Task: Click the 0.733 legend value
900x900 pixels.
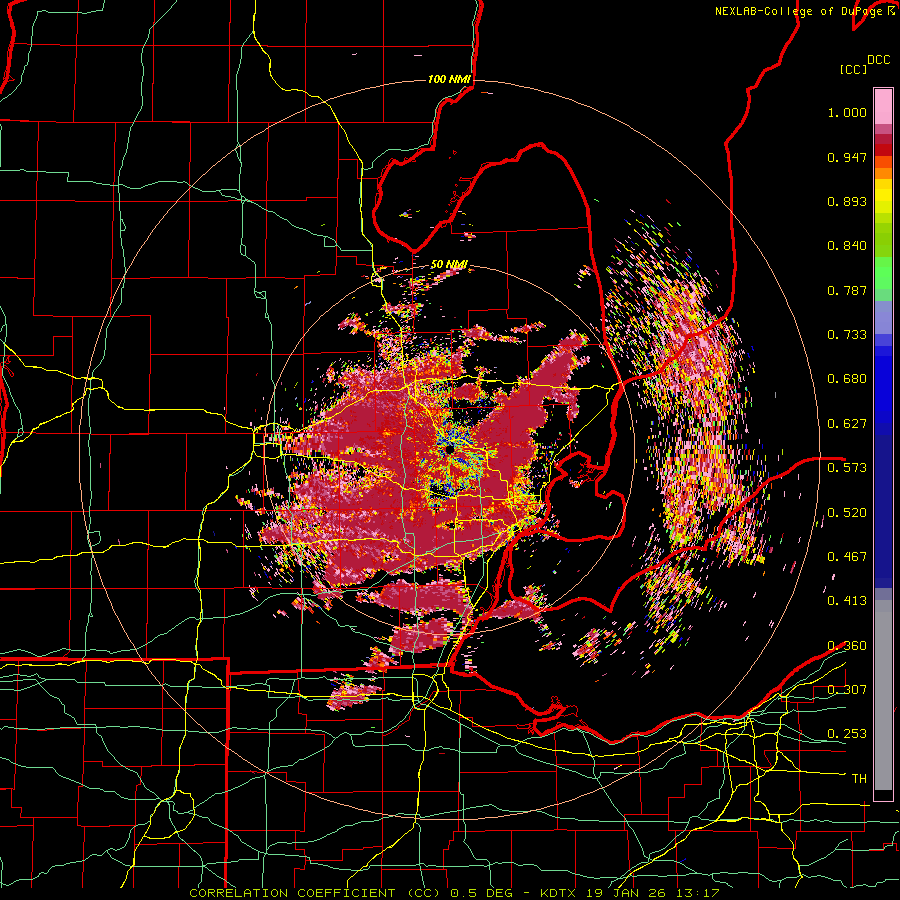Action: [x=847, y=335]
